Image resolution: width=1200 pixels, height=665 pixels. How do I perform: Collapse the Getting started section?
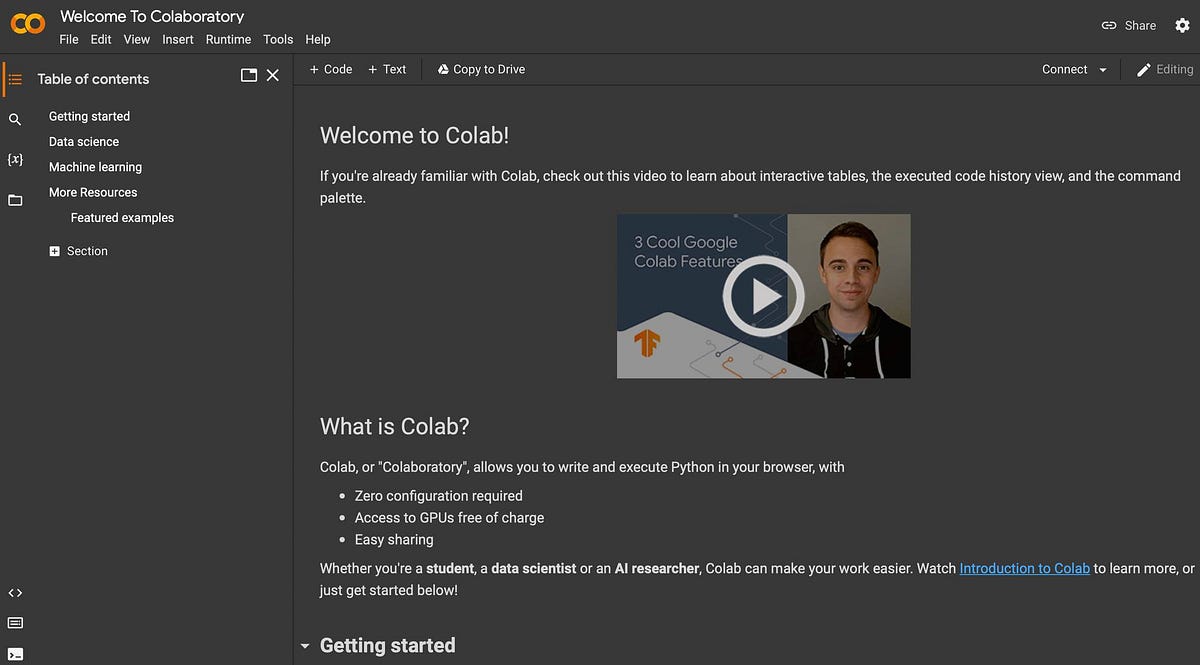[x=306, y=645]
